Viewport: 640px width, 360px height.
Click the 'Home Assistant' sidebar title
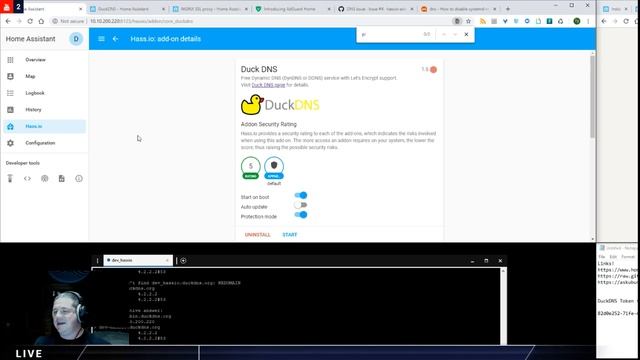point(31,39)
